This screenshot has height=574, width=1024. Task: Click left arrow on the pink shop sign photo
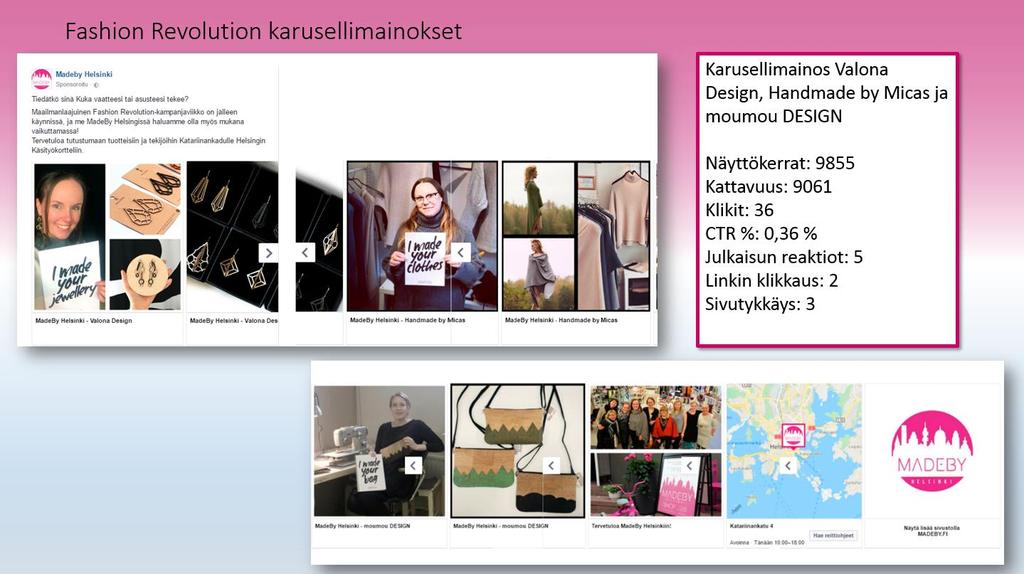pyautogui.click(x=690, y=465)
